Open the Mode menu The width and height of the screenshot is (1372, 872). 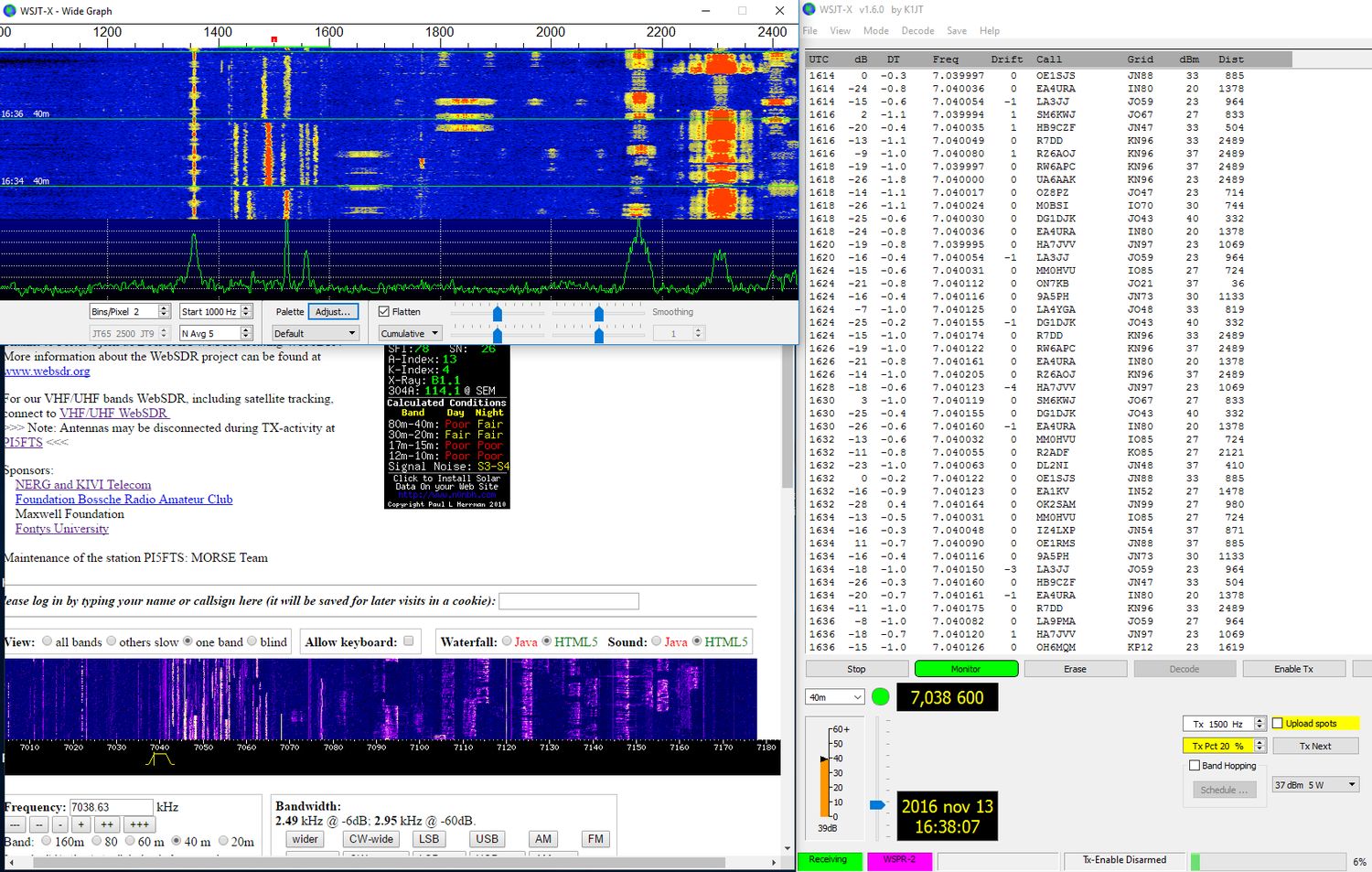point(875,31)
